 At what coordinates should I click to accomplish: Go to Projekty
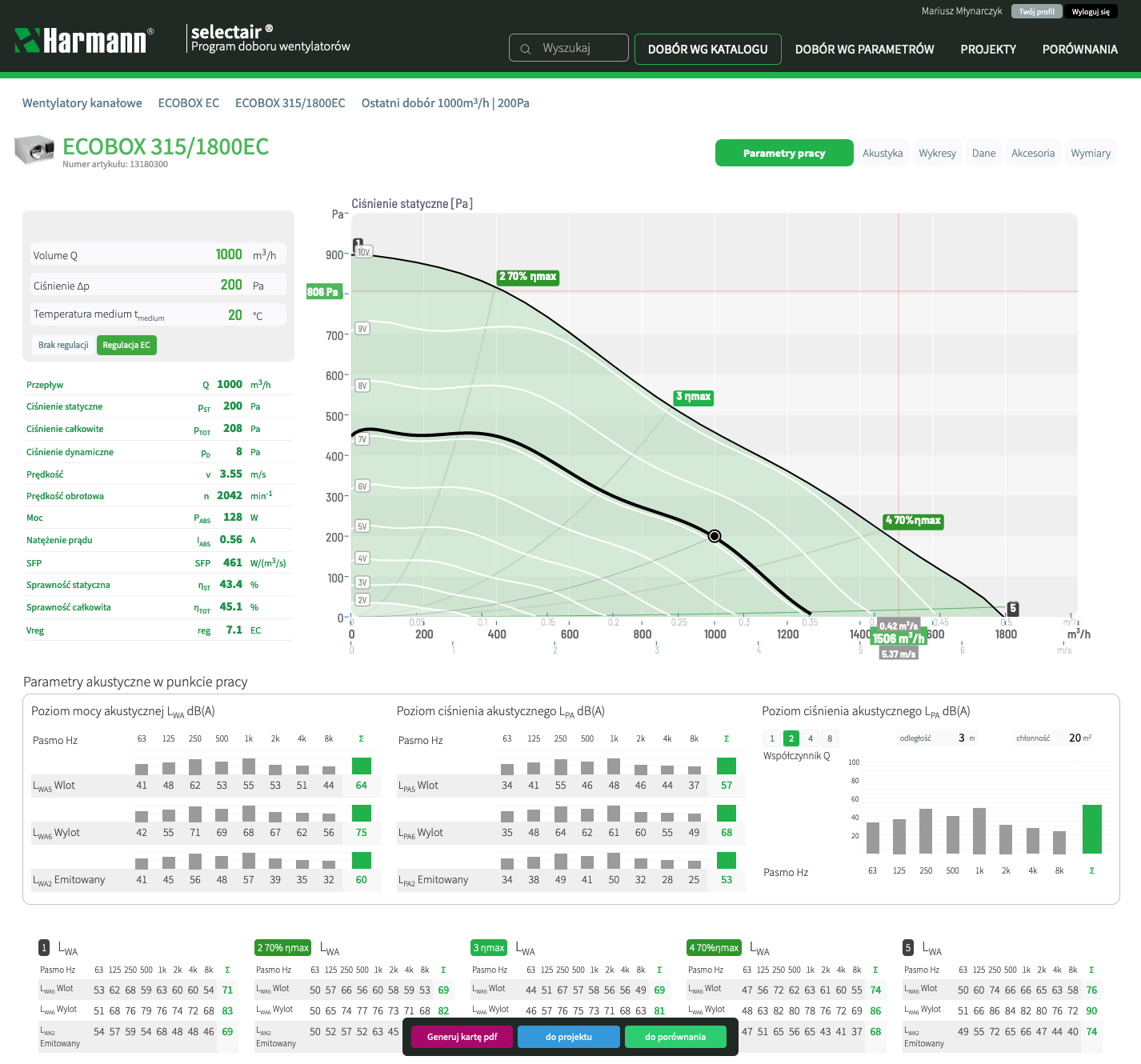tap(989, 49)
